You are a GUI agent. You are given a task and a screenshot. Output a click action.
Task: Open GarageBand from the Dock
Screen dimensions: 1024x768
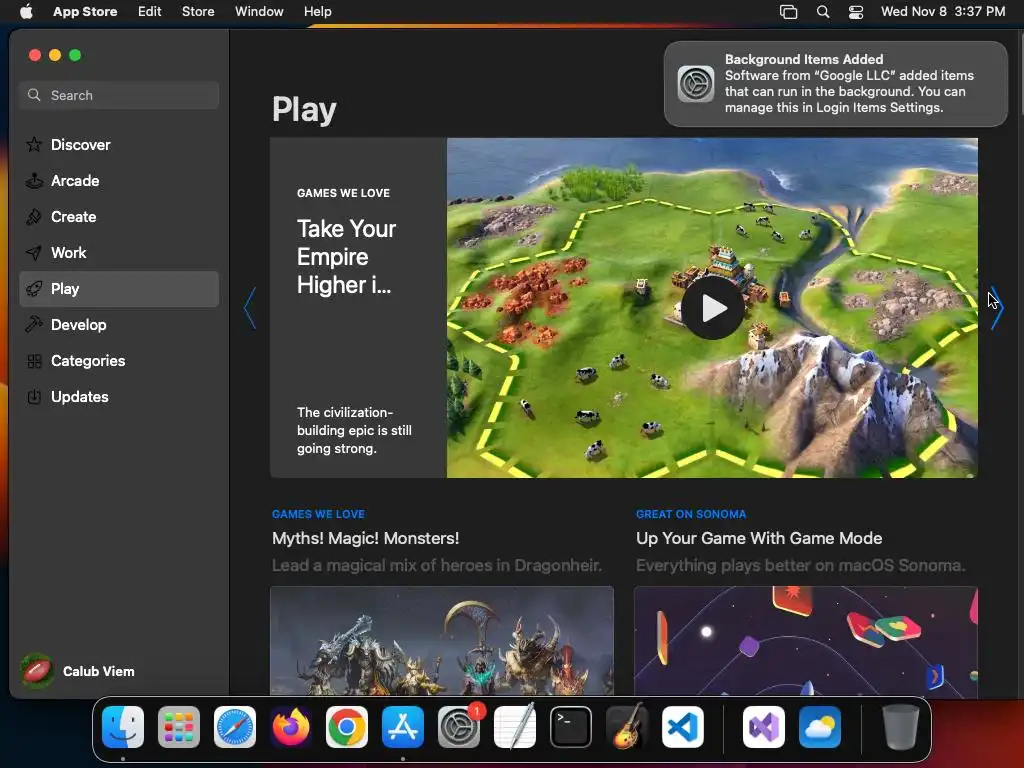tap(627, 727)
